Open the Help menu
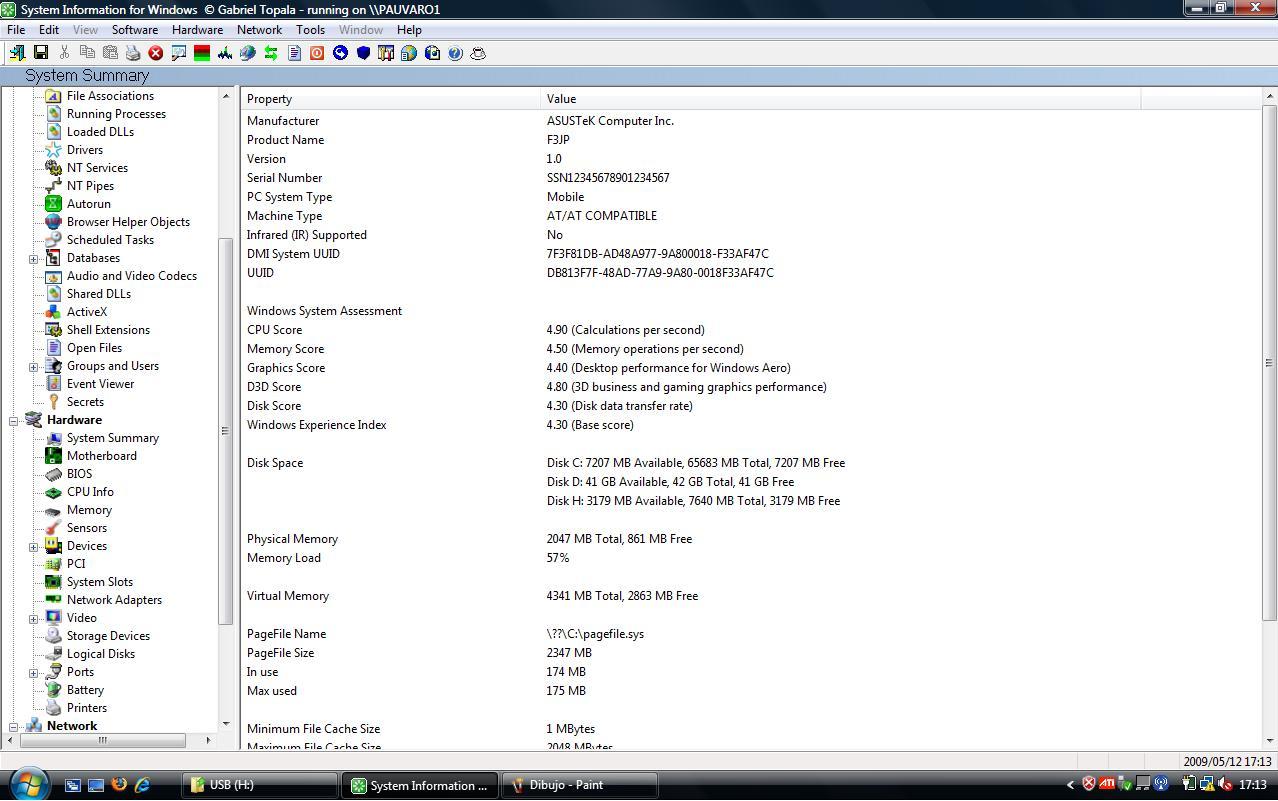 pos(409,30)
